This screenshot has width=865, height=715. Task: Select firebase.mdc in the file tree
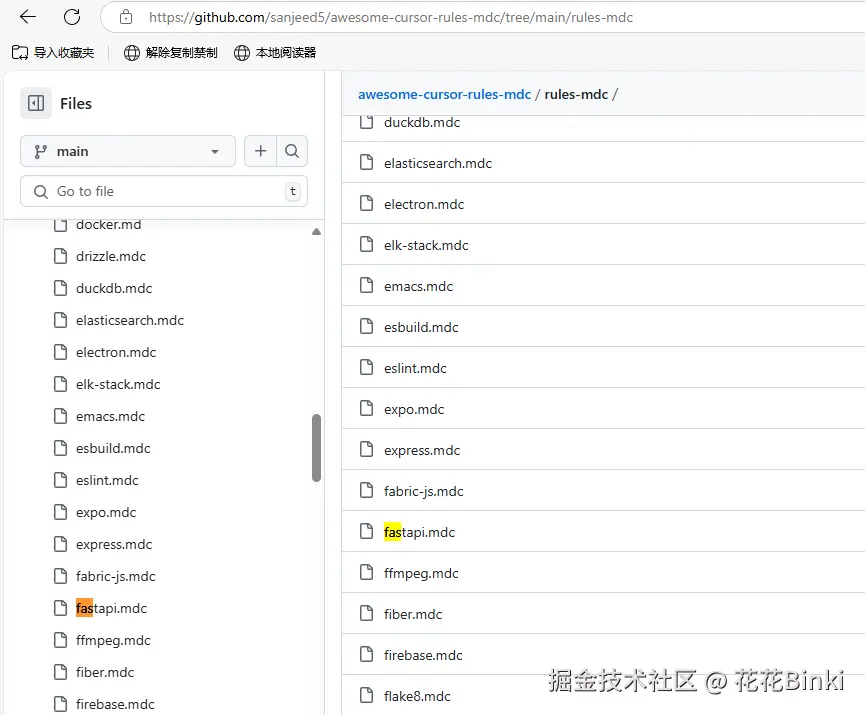tap(115, 705)
